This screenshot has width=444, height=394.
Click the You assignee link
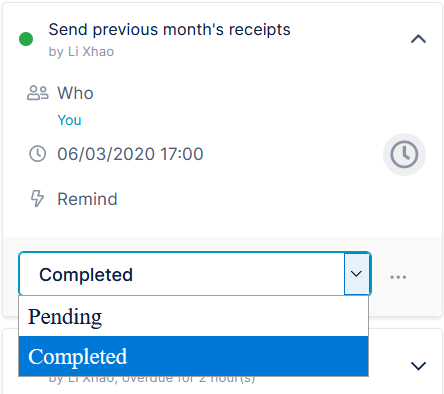(x=69, y=120)
